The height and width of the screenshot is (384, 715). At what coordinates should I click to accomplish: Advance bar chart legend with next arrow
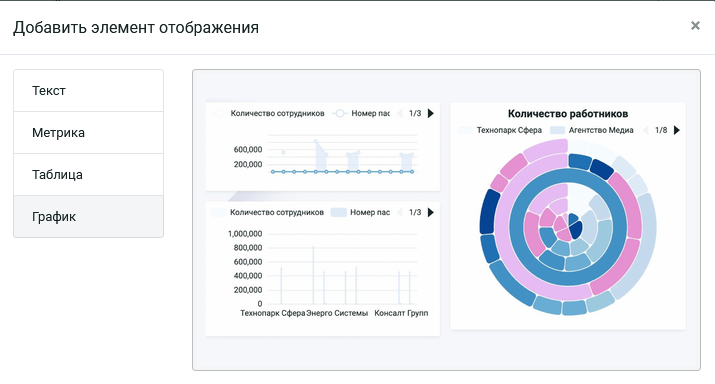point(430,213)
